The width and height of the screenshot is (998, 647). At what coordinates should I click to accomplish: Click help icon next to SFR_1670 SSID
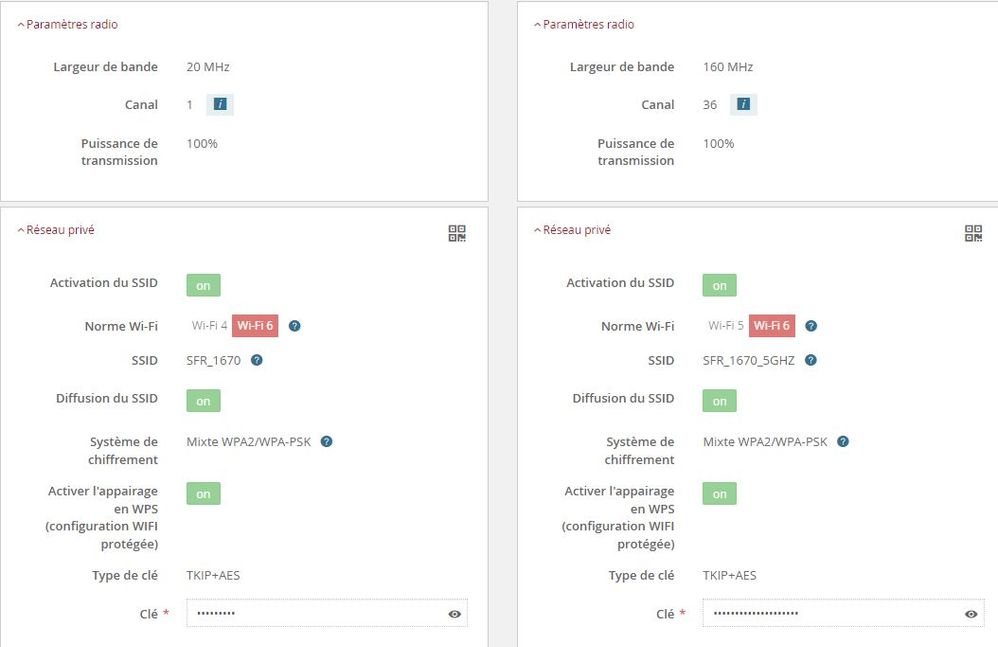[x=257, y=360]
